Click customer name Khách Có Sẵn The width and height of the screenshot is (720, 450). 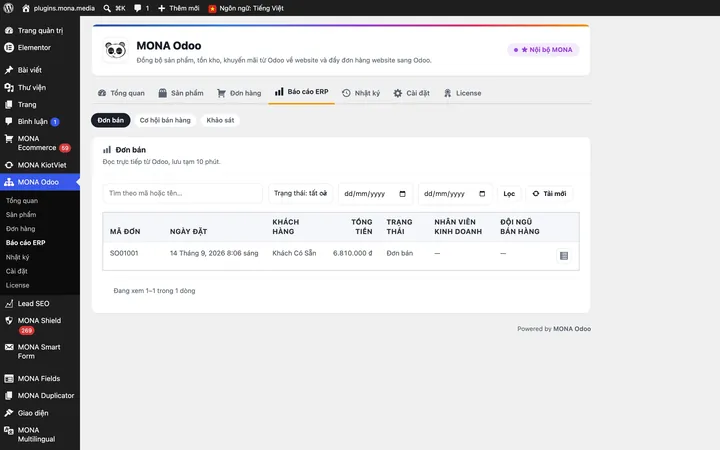294,253
